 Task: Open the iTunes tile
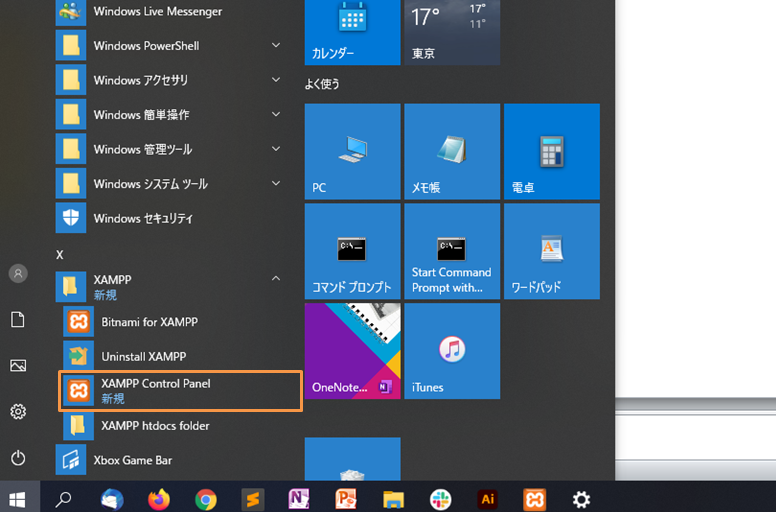(452, 351)
